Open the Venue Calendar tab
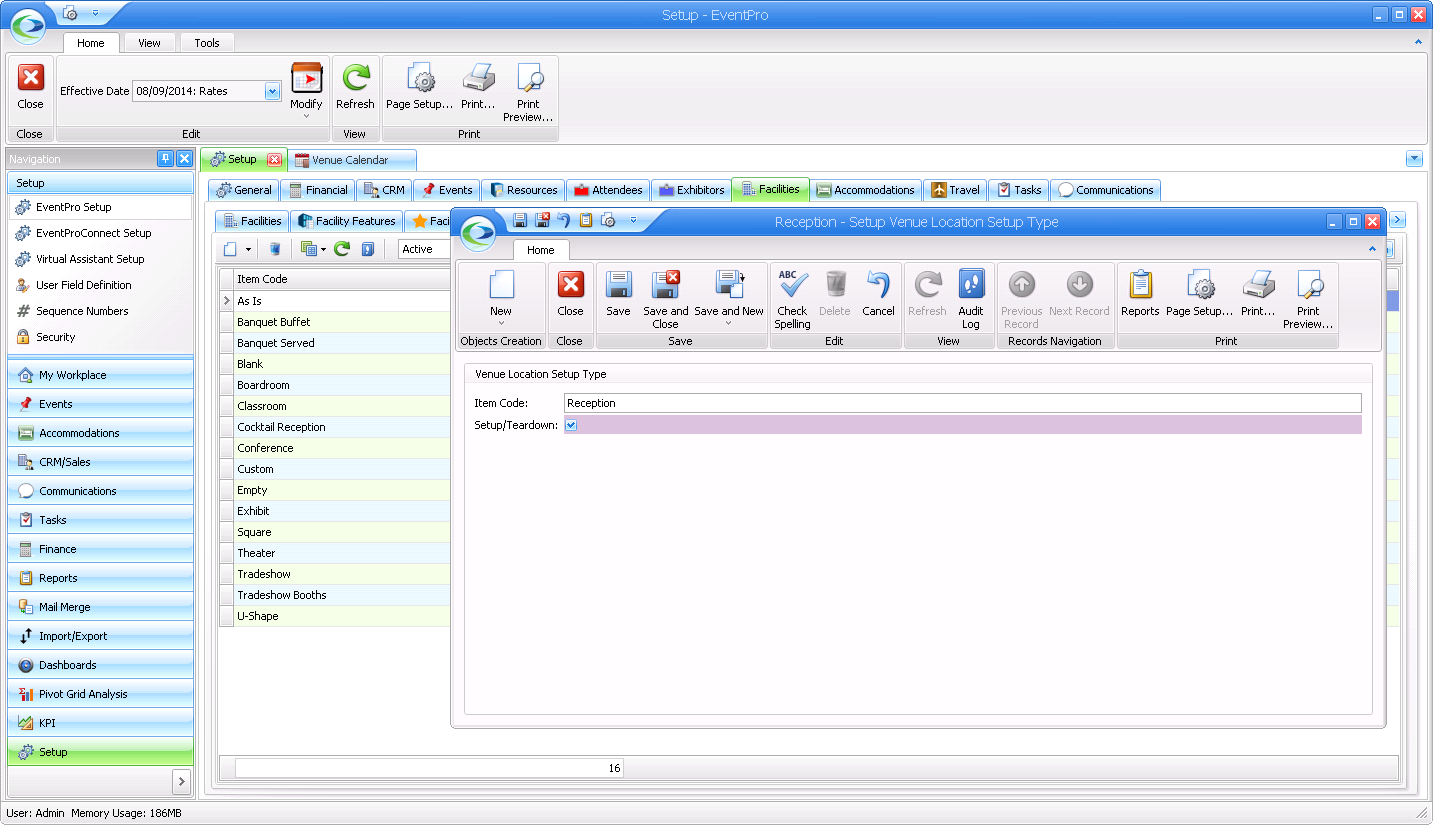This screenshot has width=1433, height=825. 352,160
